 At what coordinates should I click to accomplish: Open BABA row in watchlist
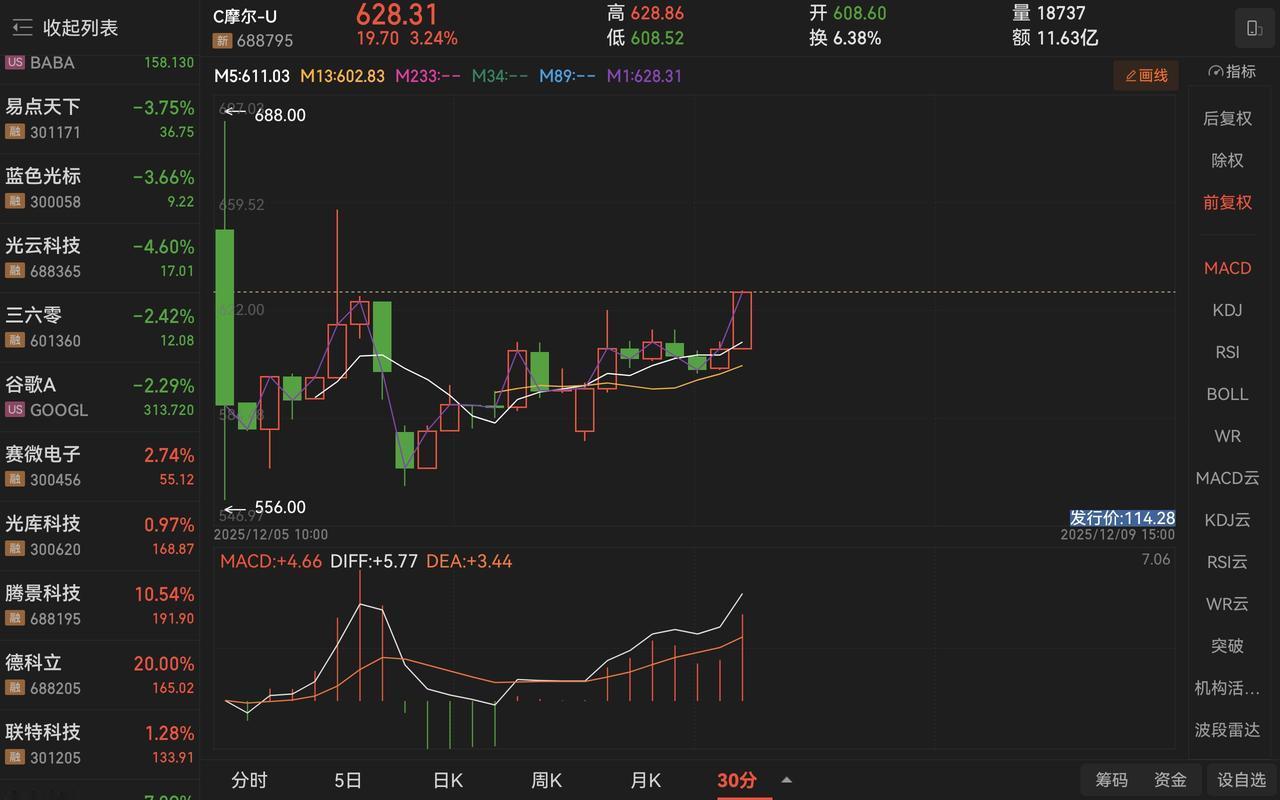pyautogui.click(x=100, y=64)
